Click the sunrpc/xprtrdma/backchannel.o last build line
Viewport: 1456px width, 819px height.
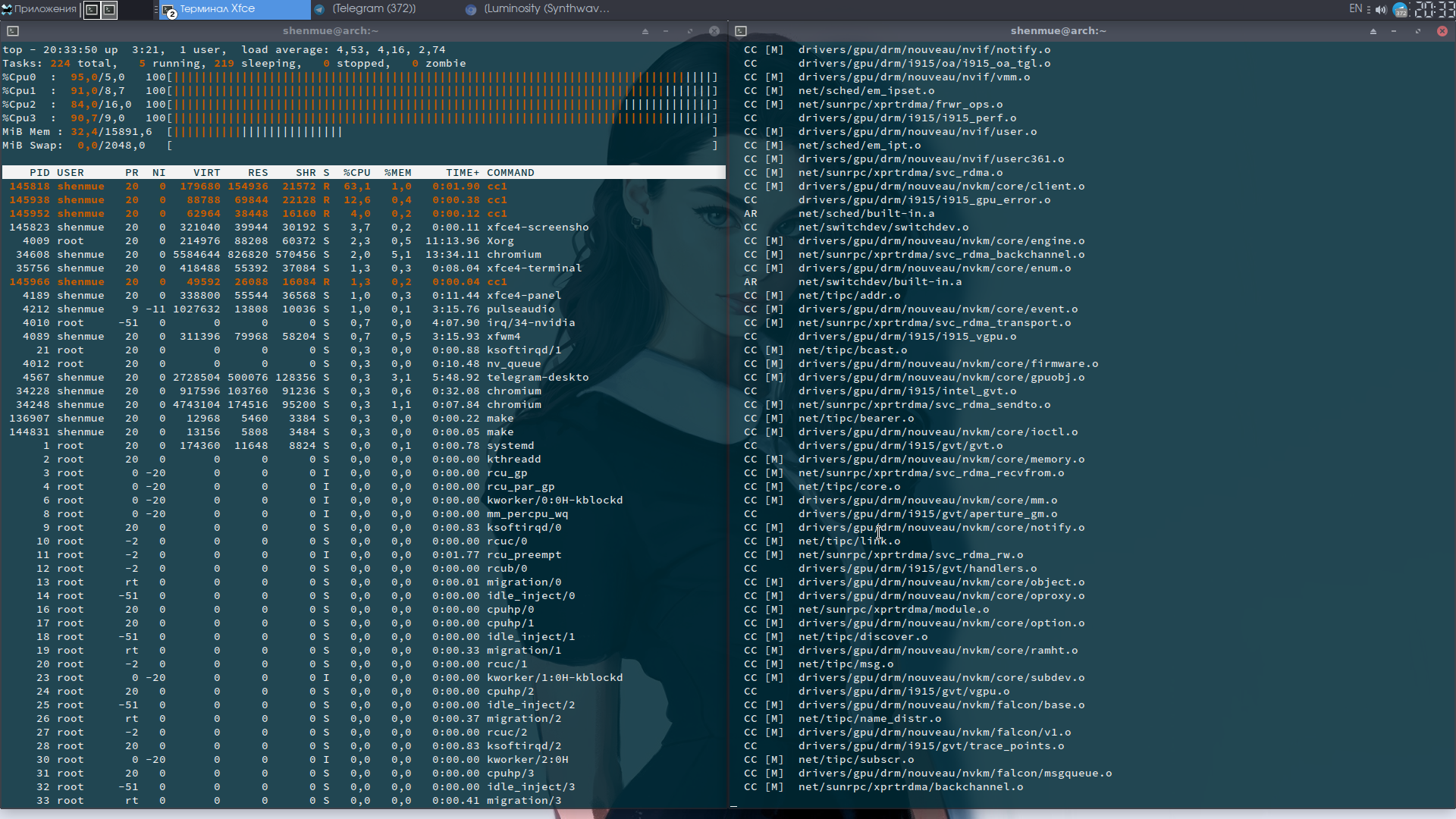click(x=883, y=787)
